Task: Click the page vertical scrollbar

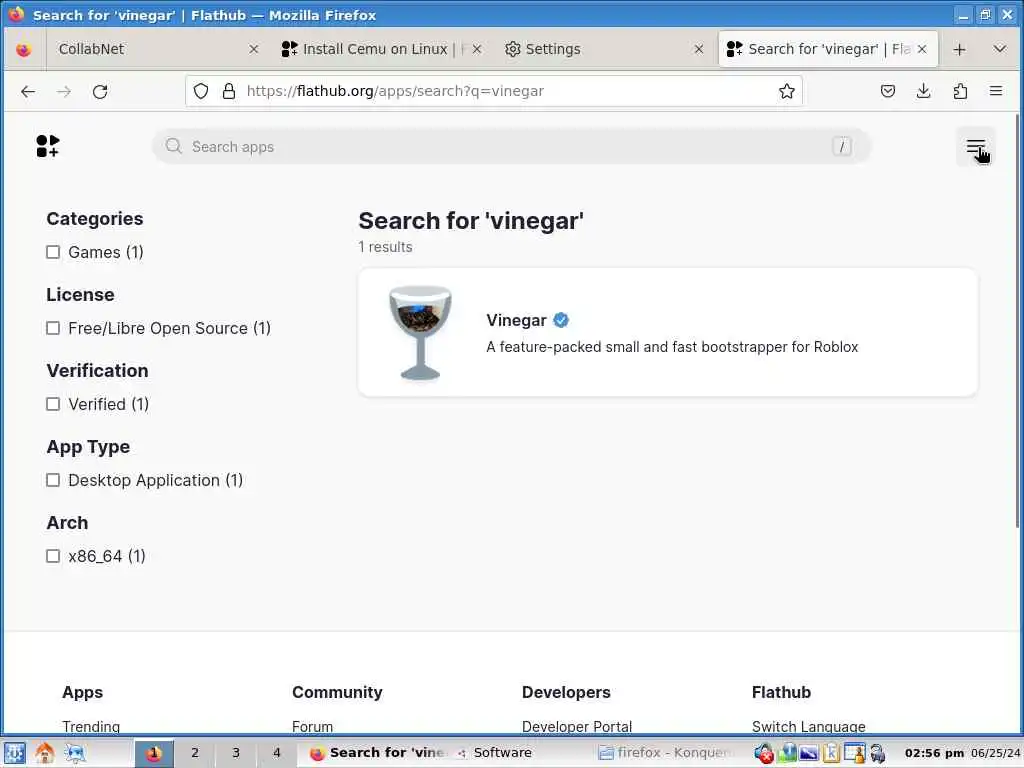Action: coord(1017,320)
